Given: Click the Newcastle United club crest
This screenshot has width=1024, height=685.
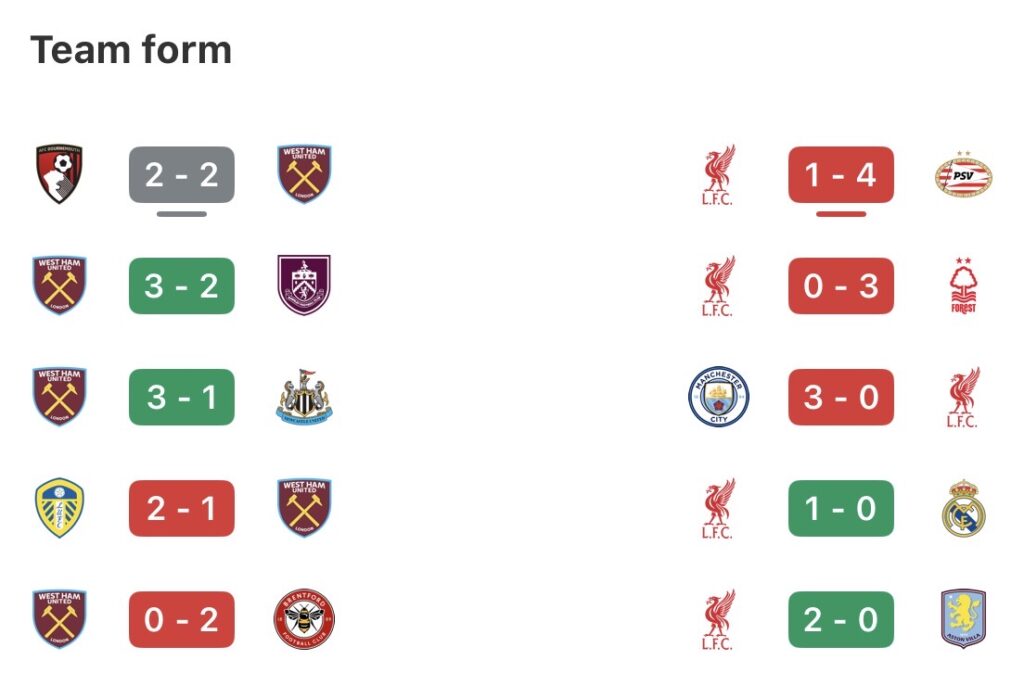Looking at the screenshot, I should (304, 397).
